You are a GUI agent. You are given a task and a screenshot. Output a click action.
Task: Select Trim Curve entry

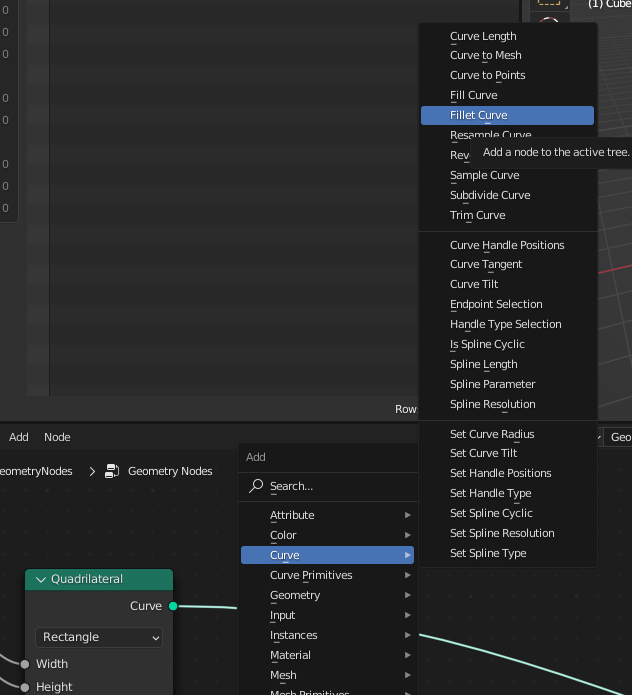507,215
